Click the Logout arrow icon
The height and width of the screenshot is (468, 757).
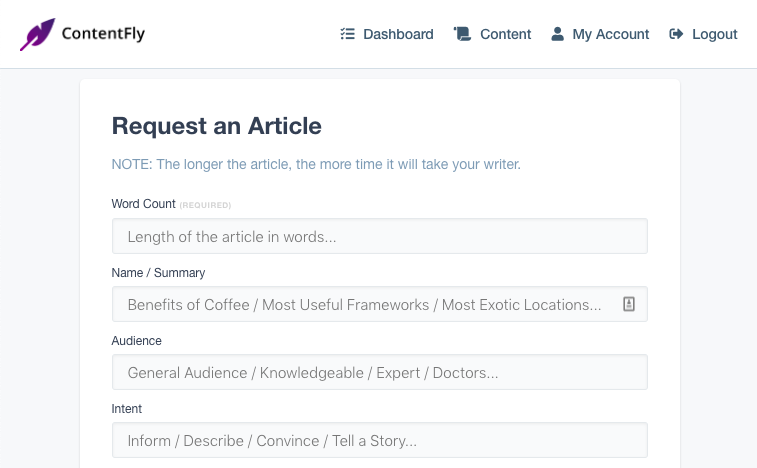(676, 34)
